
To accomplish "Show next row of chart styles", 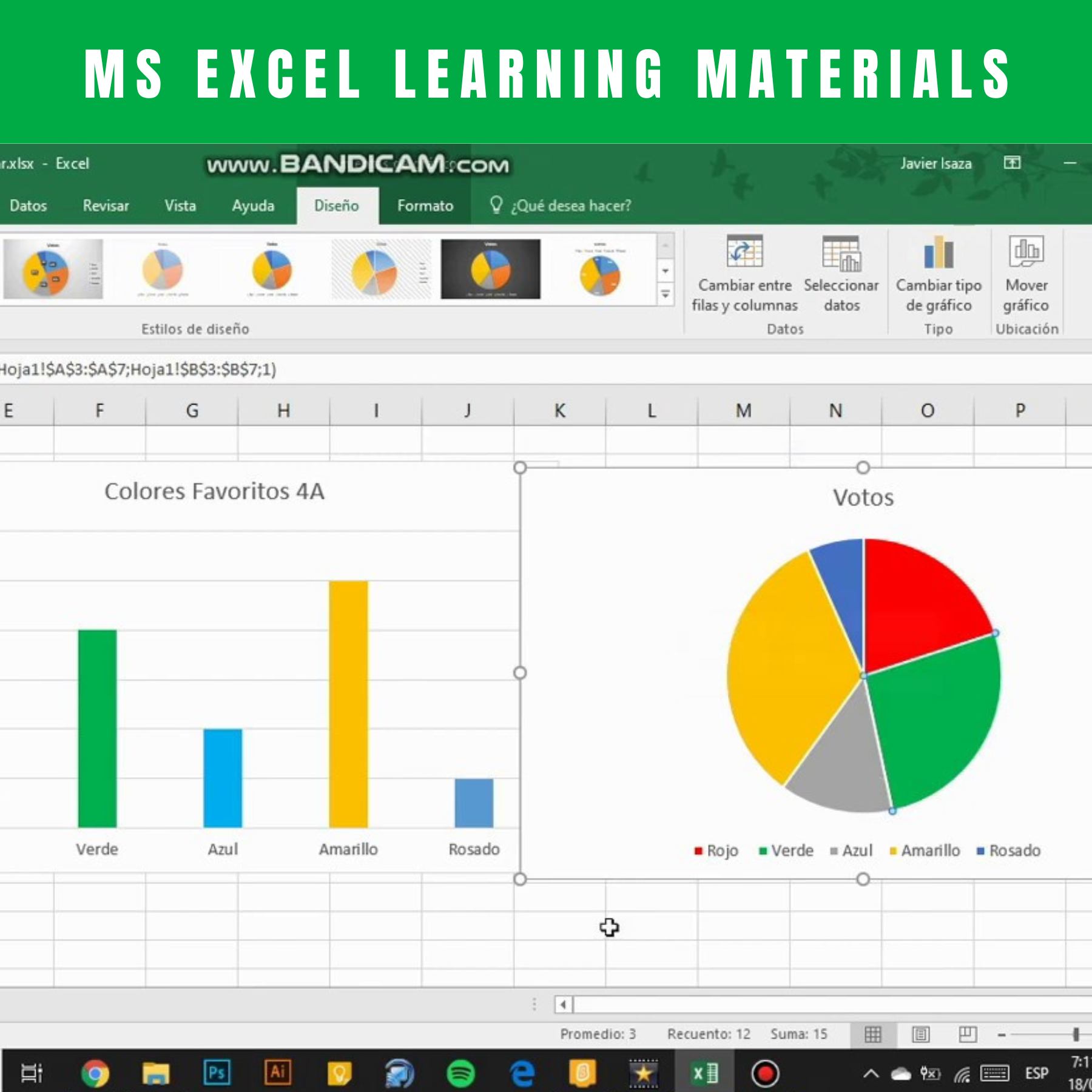I will click(x=666, y=271).
